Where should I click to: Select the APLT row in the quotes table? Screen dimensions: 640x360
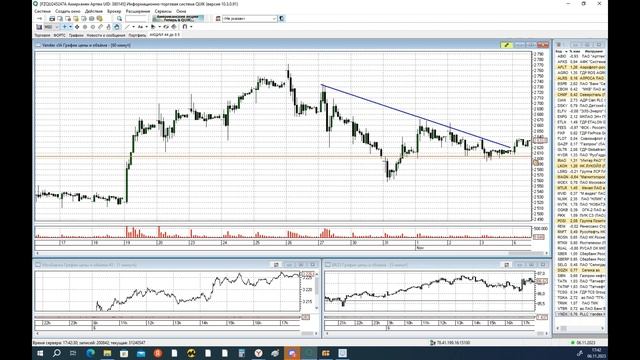coord(580,67)
